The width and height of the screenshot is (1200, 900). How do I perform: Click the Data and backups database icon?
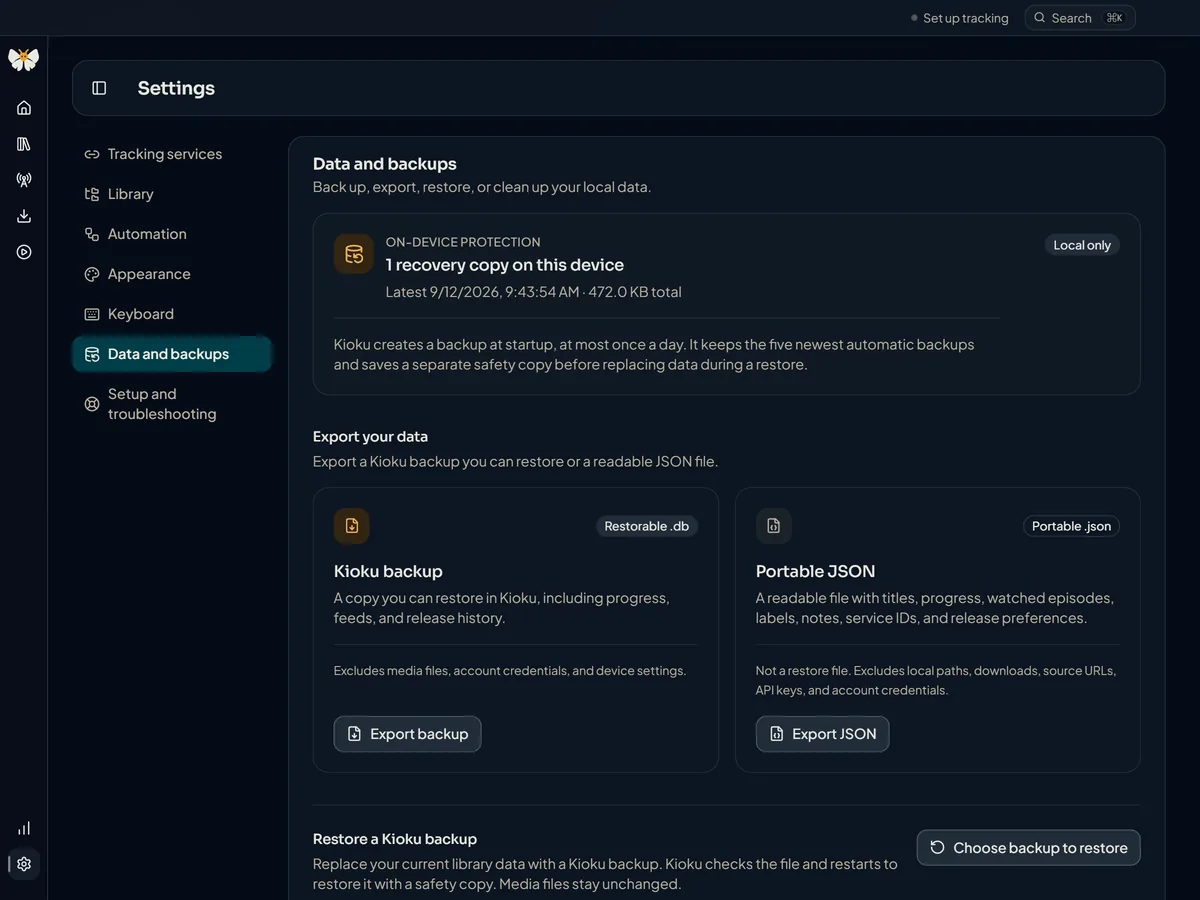coord(92,354)
